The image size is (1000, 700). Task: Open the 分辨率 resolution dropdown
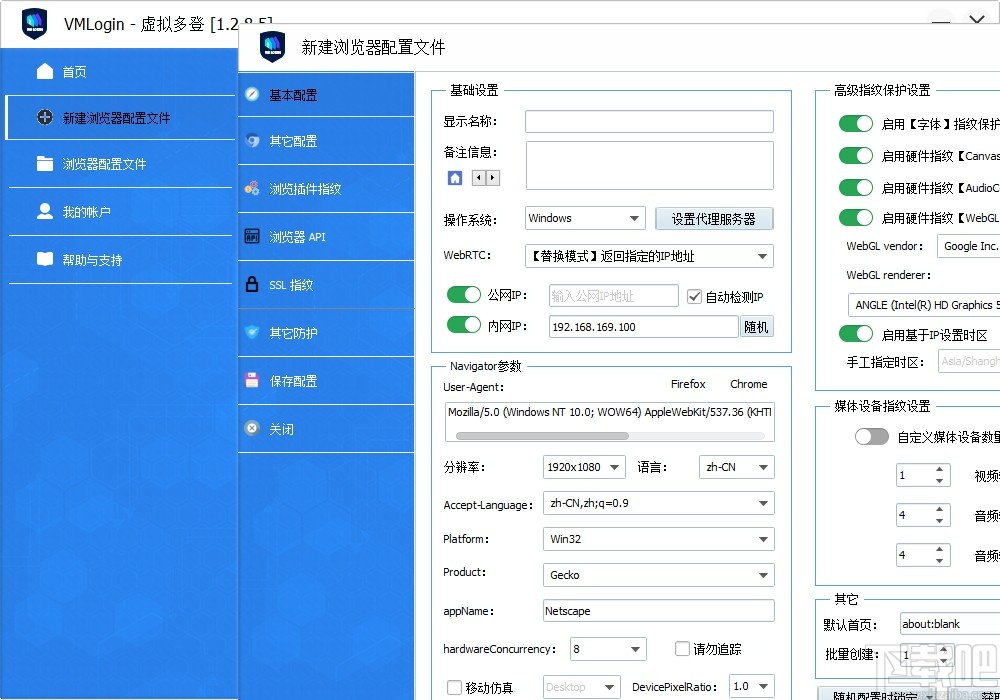[x=584, y=466]
